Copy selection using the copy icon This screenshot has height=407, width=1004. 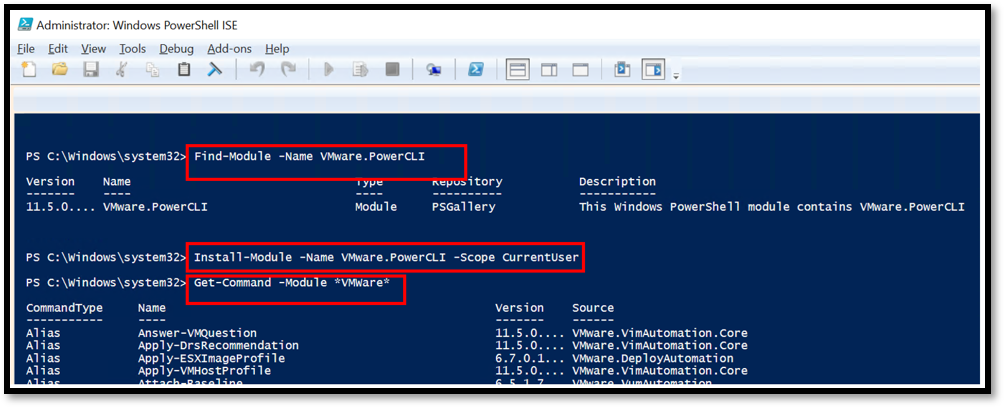coord(152,69)
